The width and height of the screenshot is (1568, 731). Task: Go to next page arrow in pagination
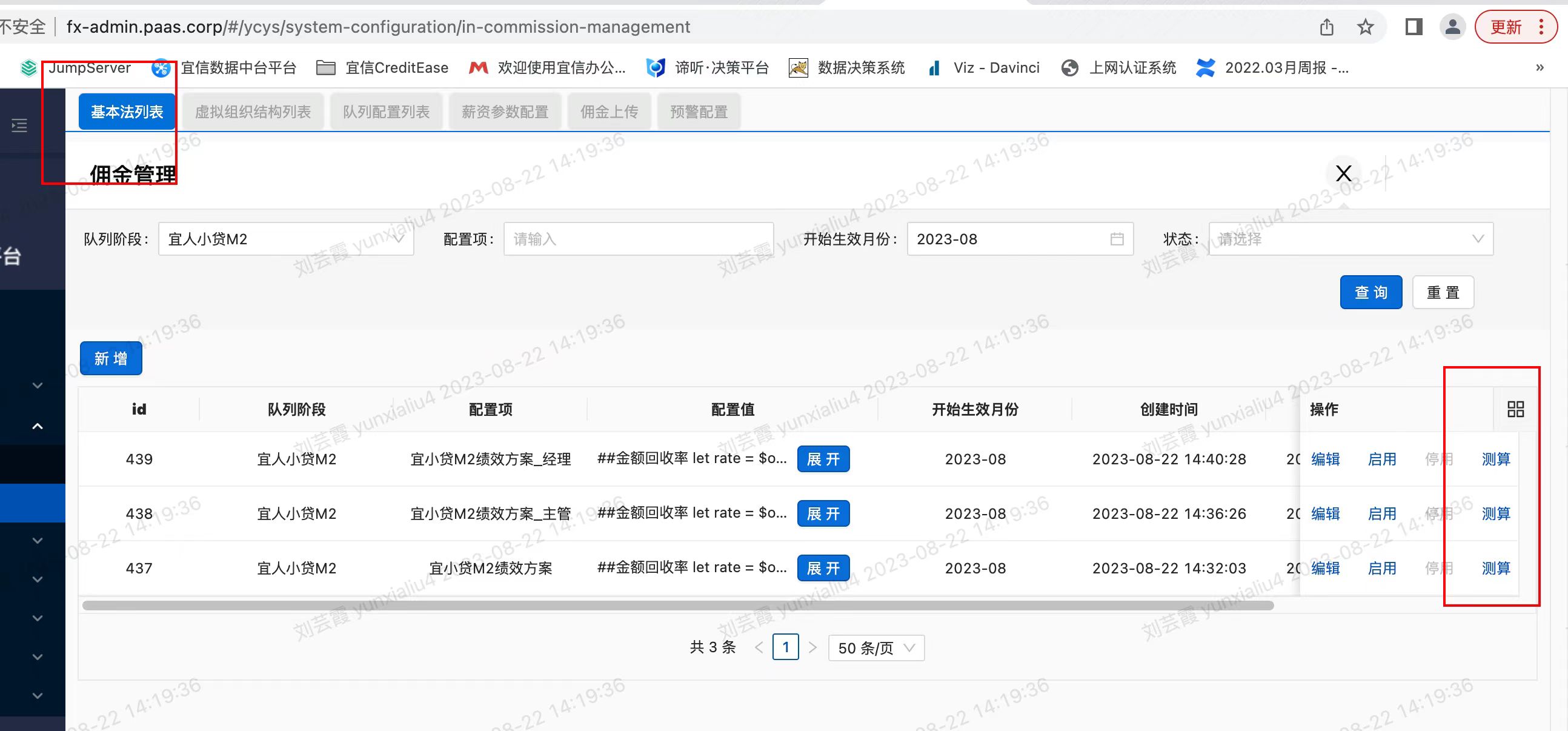pyautogui.click(x=812, y=647)
